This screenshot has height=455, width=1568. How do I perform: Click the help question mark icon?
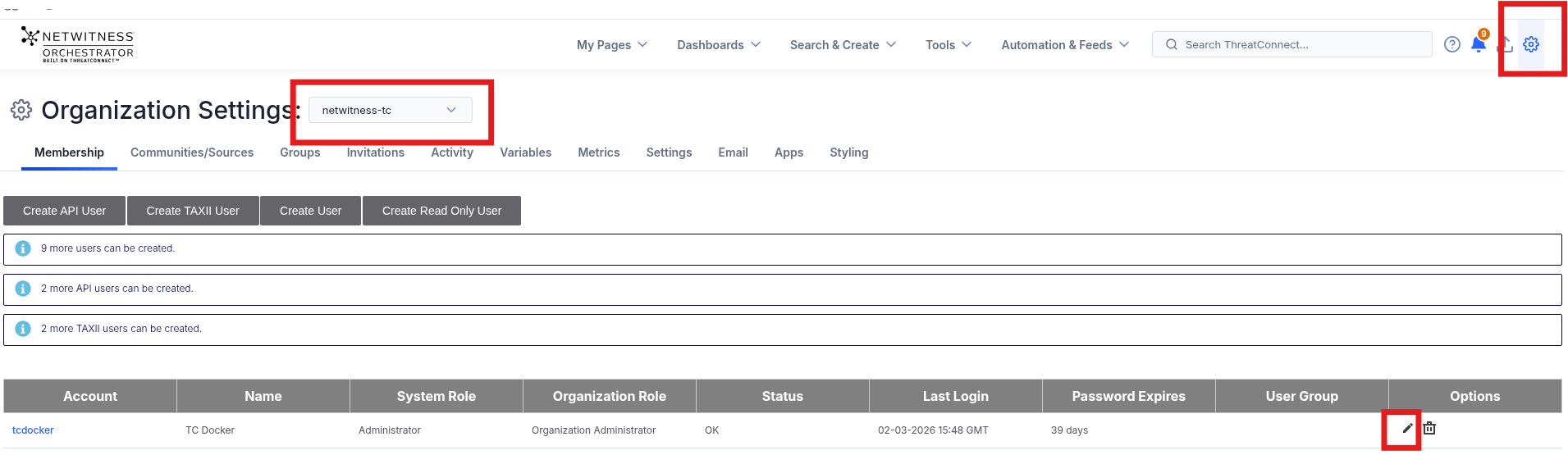1452,44
